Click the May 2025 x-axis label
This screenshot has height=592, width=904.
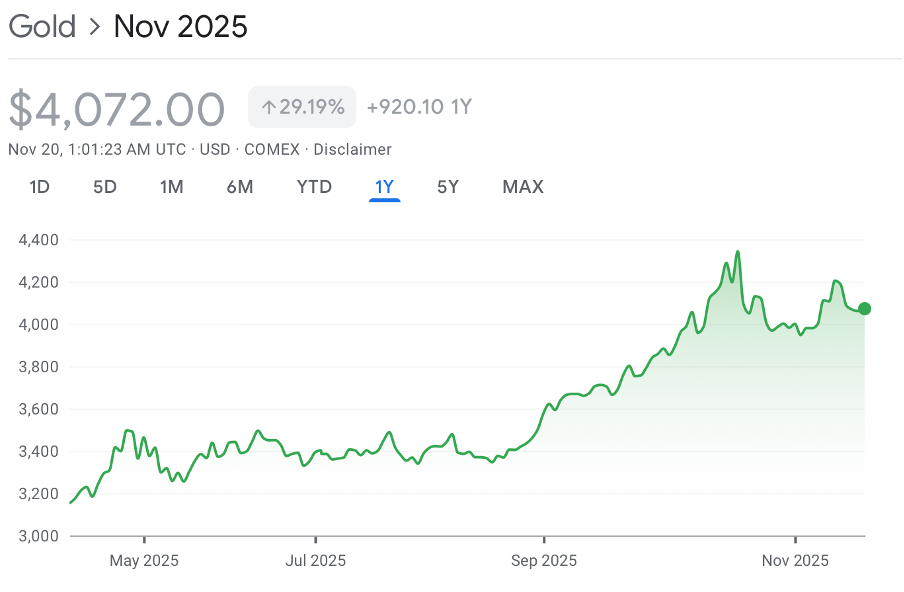(x=143, y=561)
